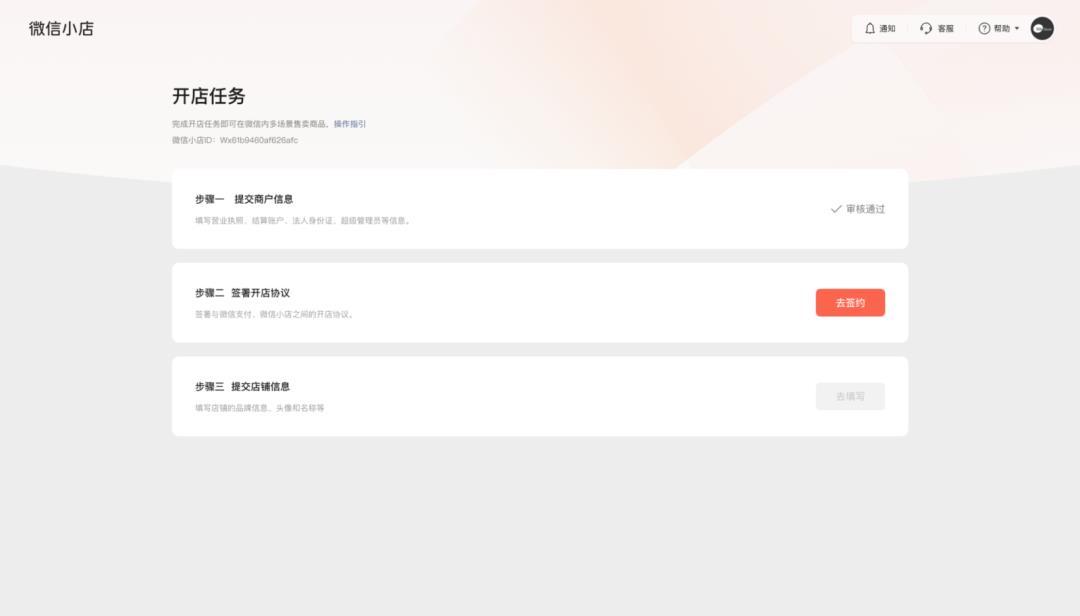The image size is (1080, 616).
Task: Select the 步骤三 提交店铺信息 card
Action: click(540, 396)
